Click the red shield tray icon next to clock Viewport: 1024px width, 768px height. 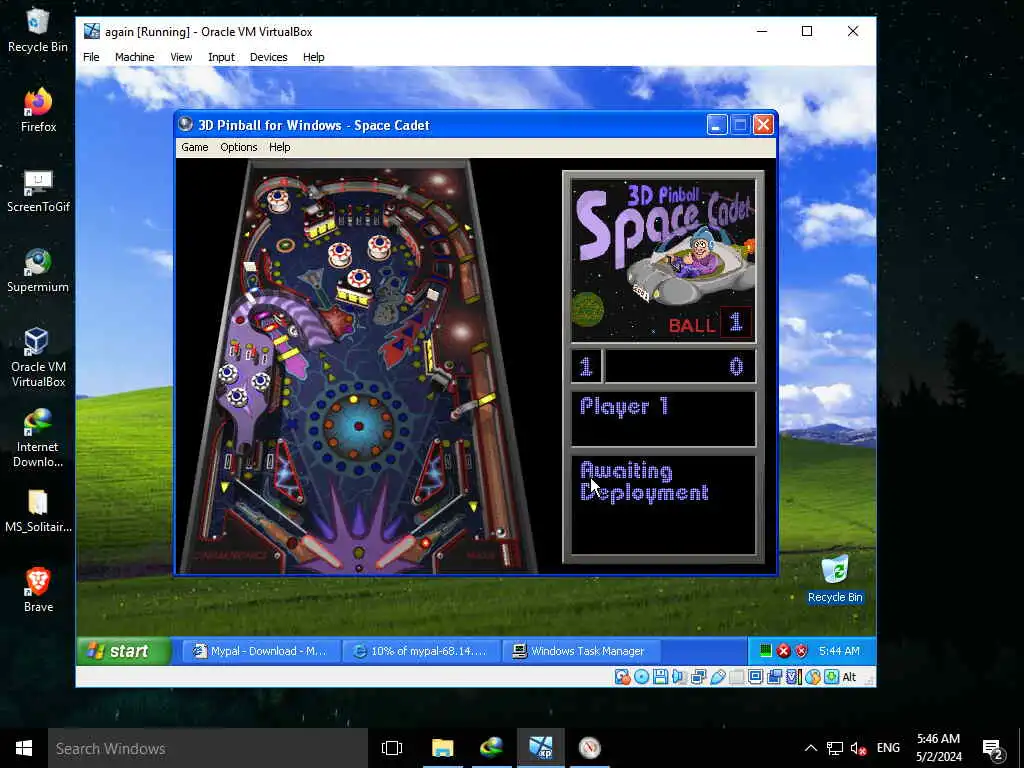click(801, 650)
